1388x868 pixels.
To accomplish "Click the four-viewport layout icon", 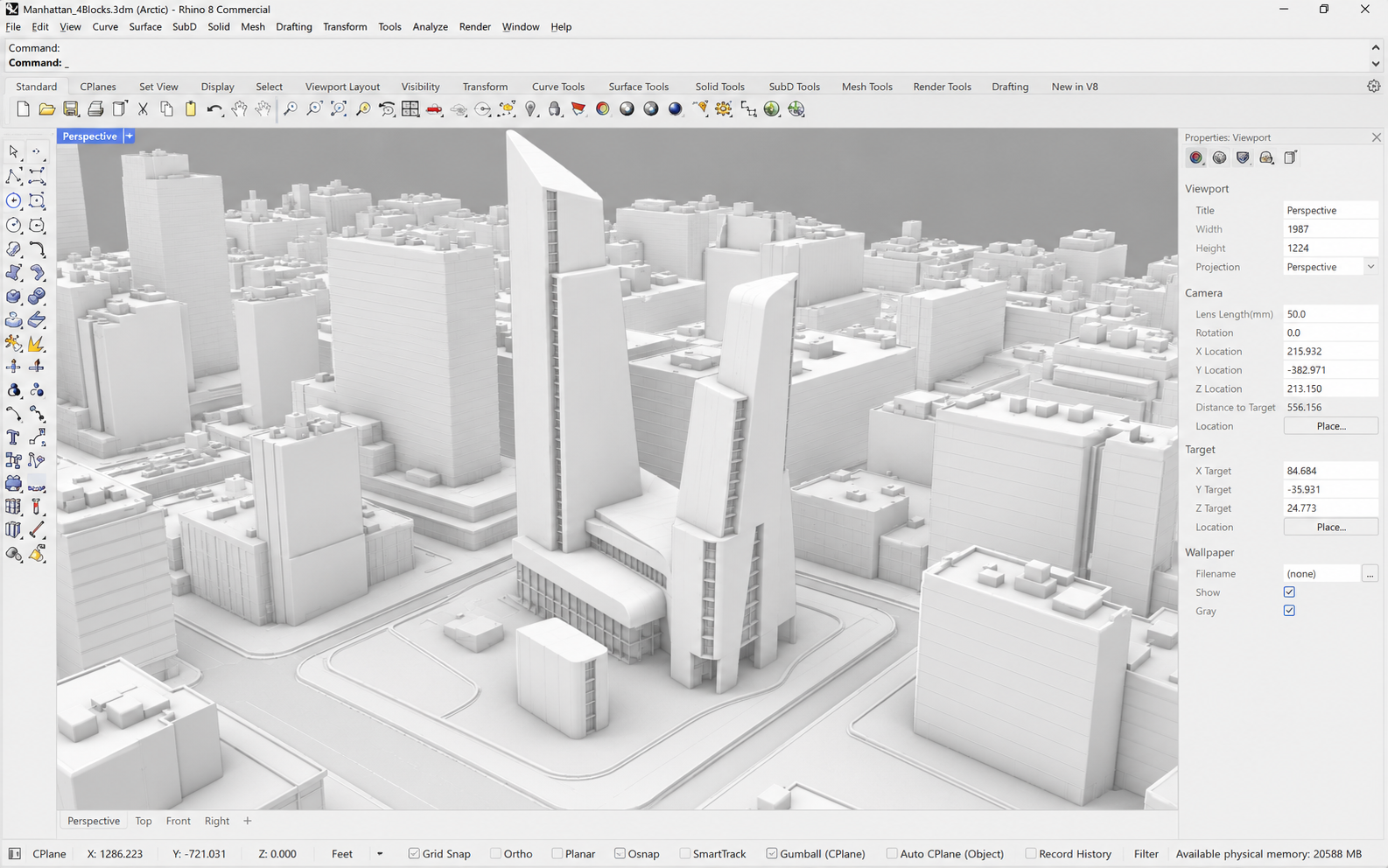I will tap(410, 109).
